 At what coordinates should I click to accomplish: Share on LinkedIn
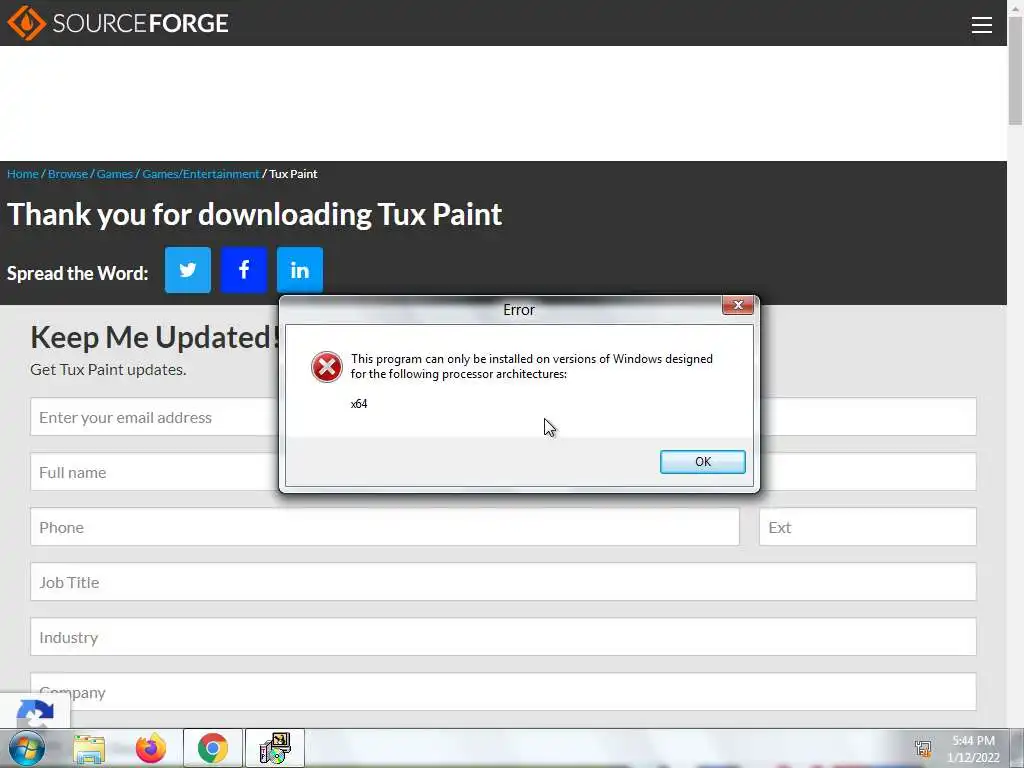pos(300,270)
